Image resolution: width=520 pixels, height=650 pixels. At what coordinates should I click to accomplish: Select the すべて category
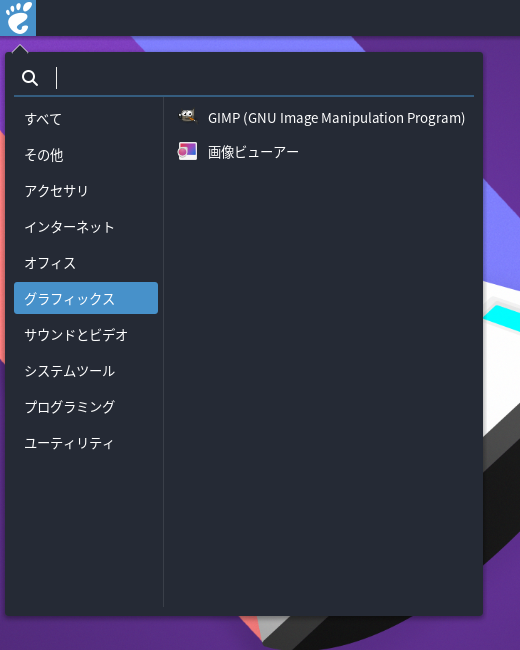[x=86, y=119]
